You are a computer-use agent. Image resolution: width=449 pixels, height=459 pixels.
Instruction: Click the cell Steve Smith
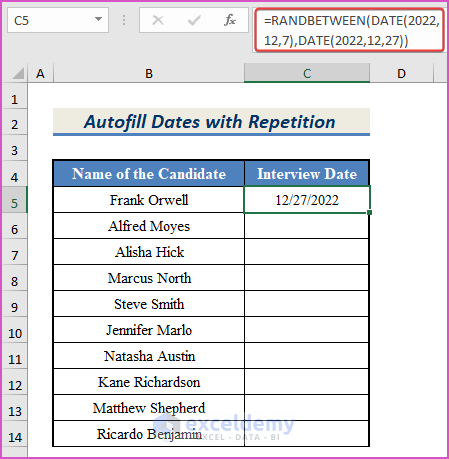click(x=149, y=304)
